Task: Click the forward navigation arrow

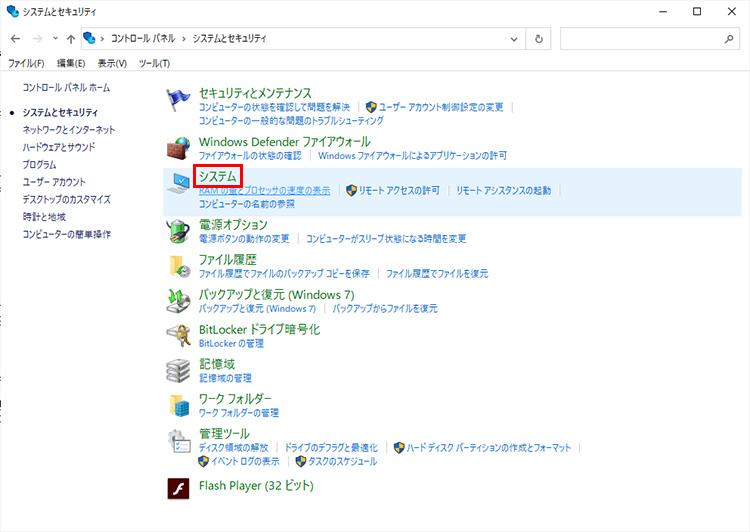Action: coord(37,39)
